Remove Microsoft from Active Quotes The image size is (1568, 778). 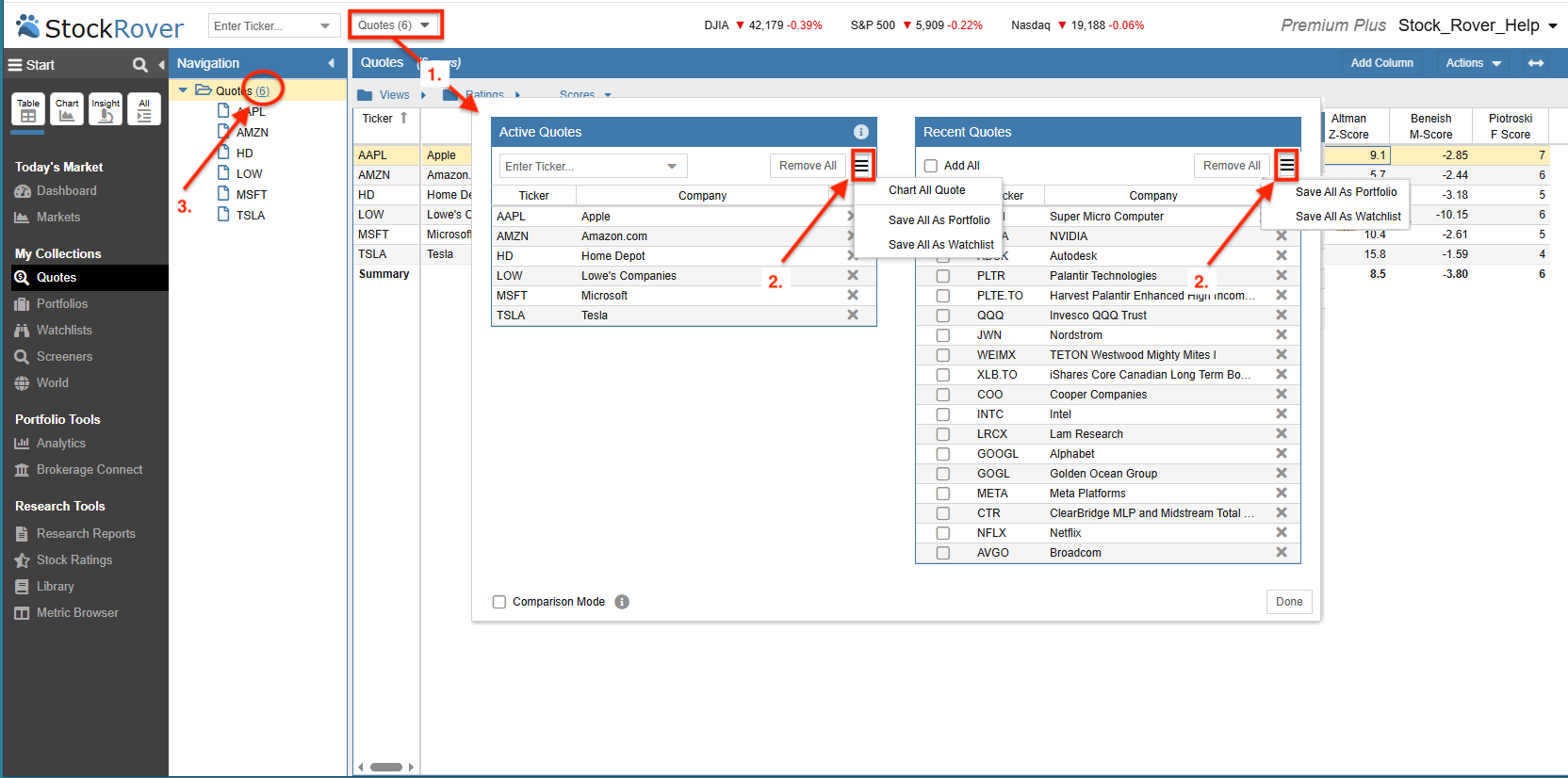[x=853, y=295]
